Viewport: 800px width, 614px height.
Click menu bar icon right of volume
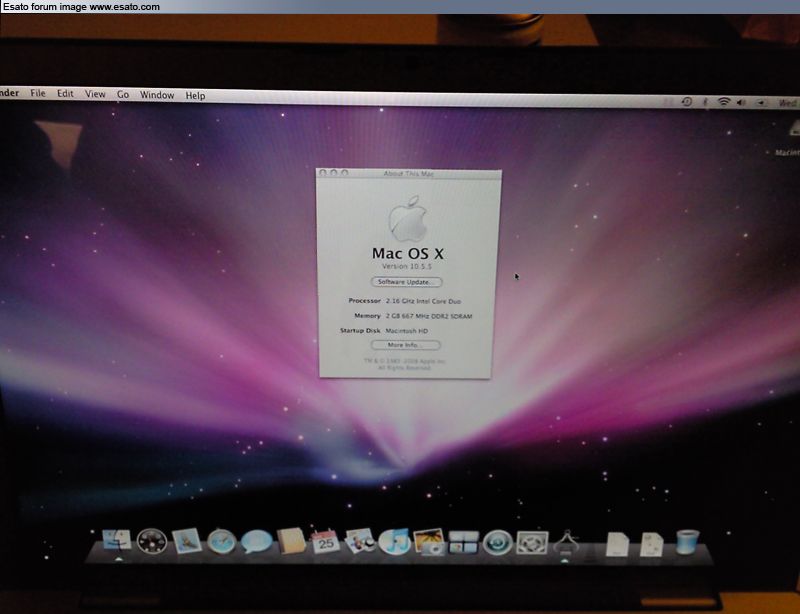[x=761, y=103]
